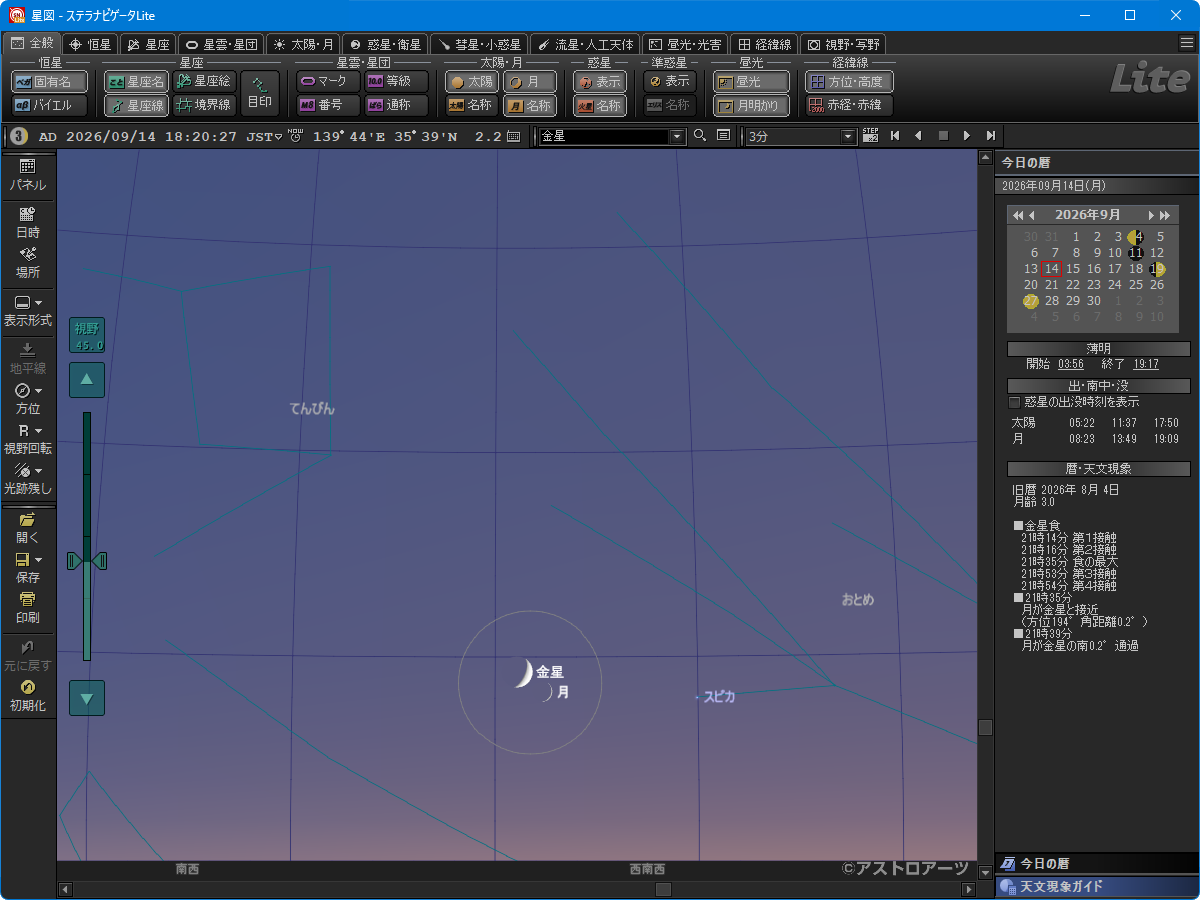Switch to the 恒星 tab
Screen dimensions: 1200x900
pos(90,44)
